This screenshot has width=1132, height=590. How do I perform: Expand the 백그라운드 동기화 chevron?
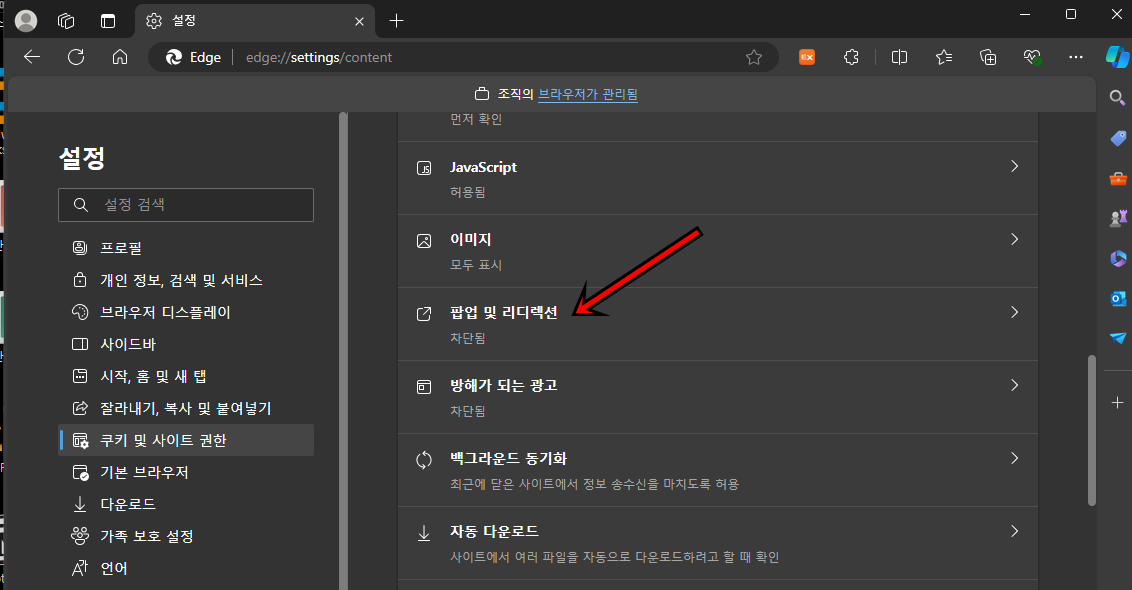(1014, 458)
